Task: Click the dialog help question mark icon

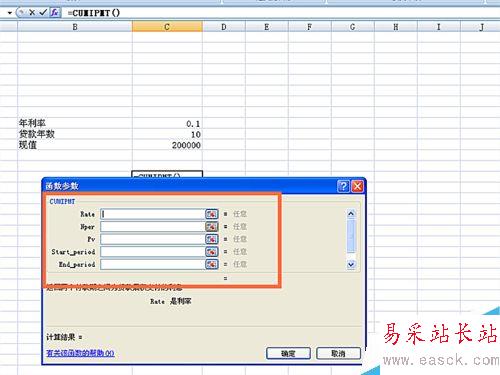Action: pyautogui.click(x=343, y=186)
